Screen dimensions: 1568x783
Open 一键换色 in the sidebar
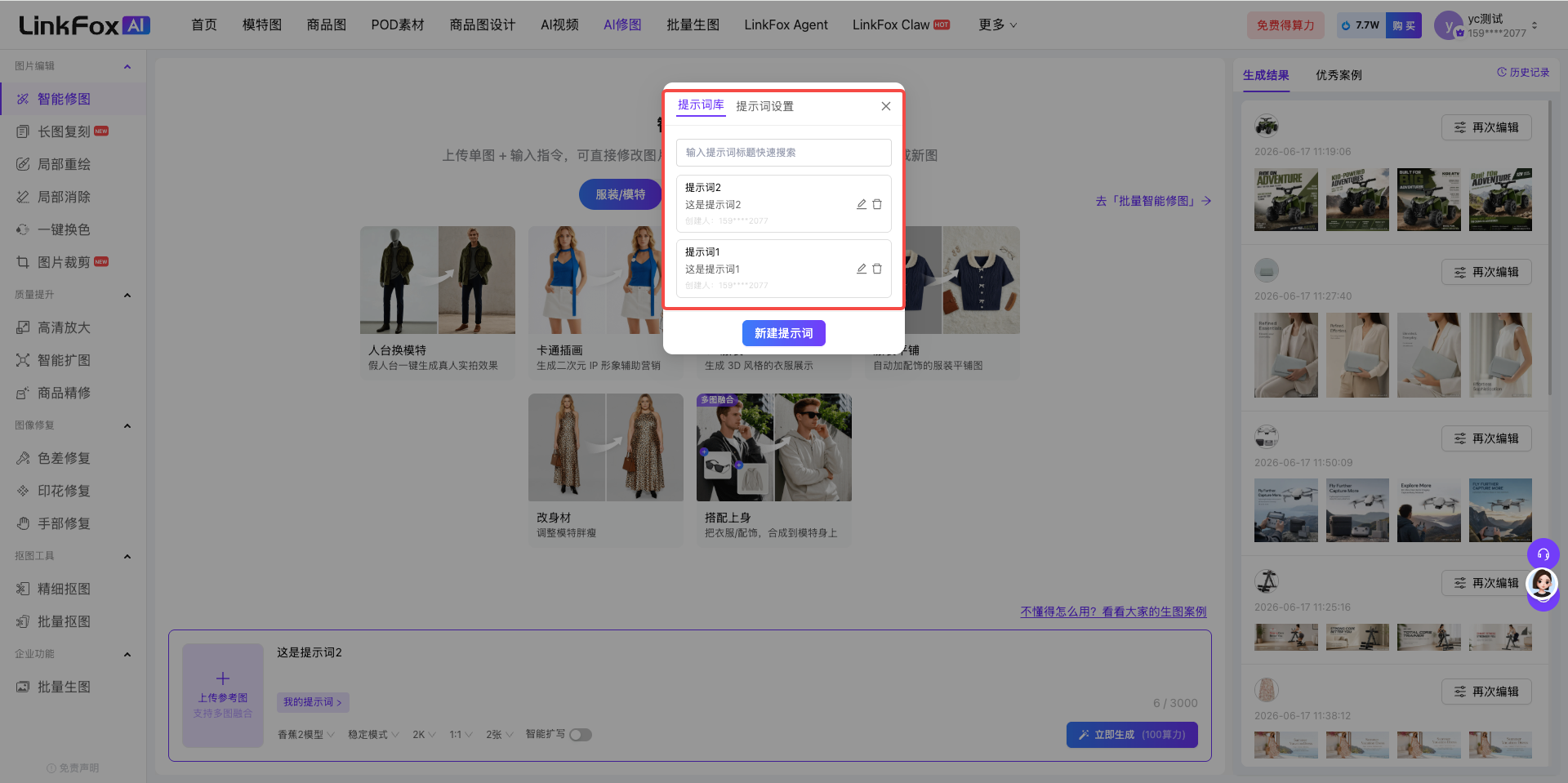pyautogui.click(x=73, y=229)
